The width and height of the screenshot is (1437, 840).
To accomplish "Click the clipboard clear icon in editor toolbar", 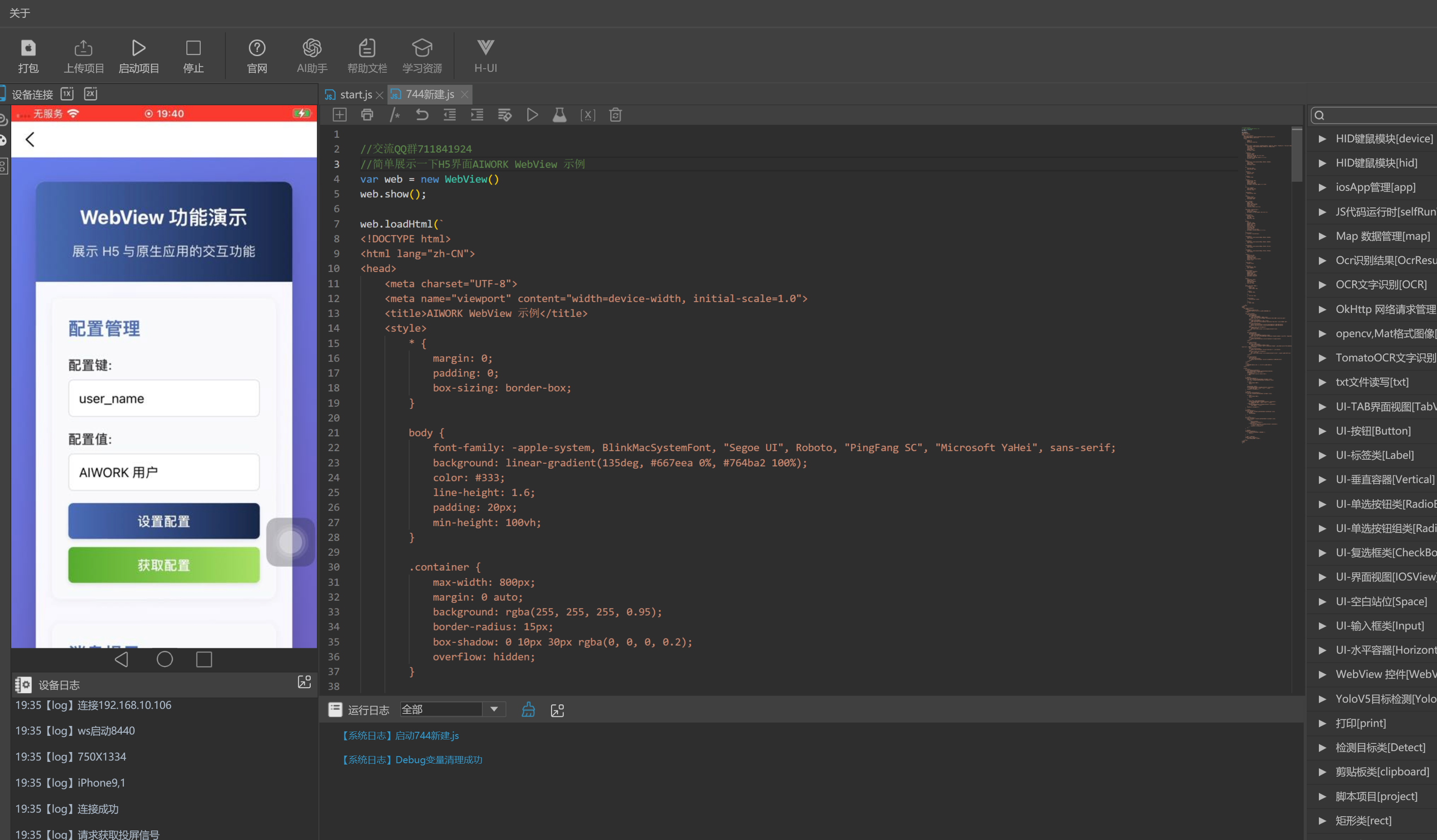I will pos(615,114).
